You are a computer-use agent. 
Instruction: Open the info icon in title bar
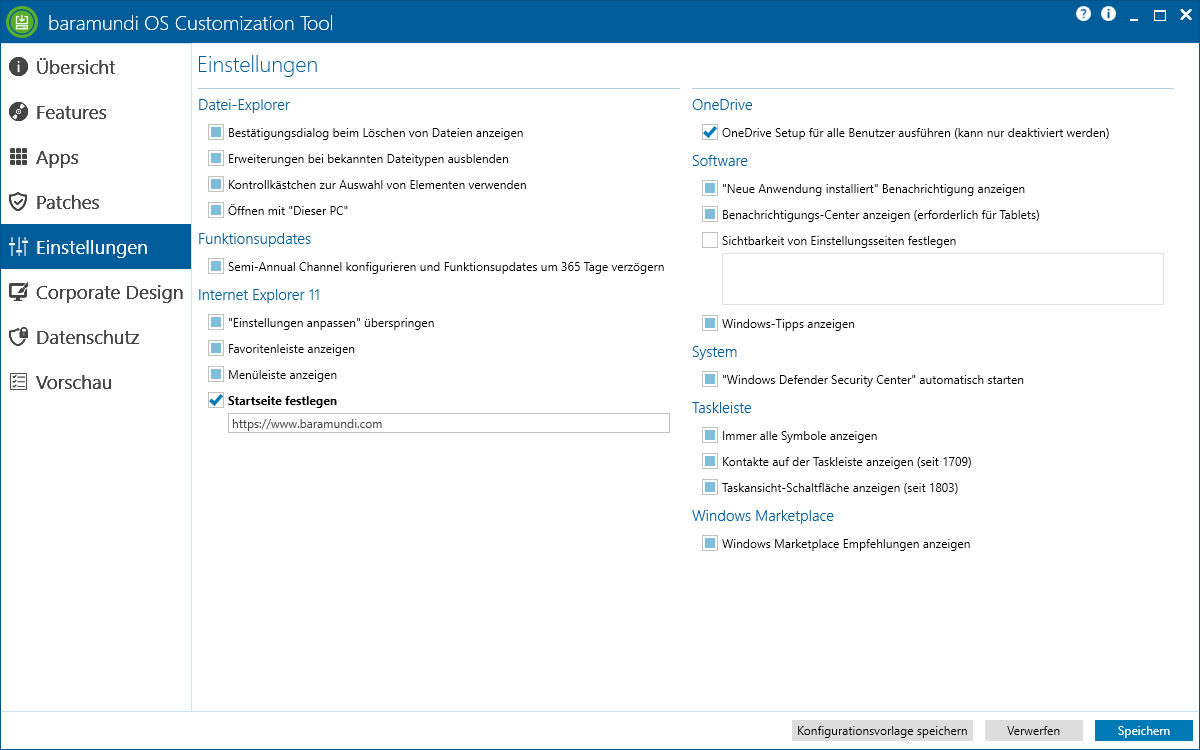tap(1108, 14)
